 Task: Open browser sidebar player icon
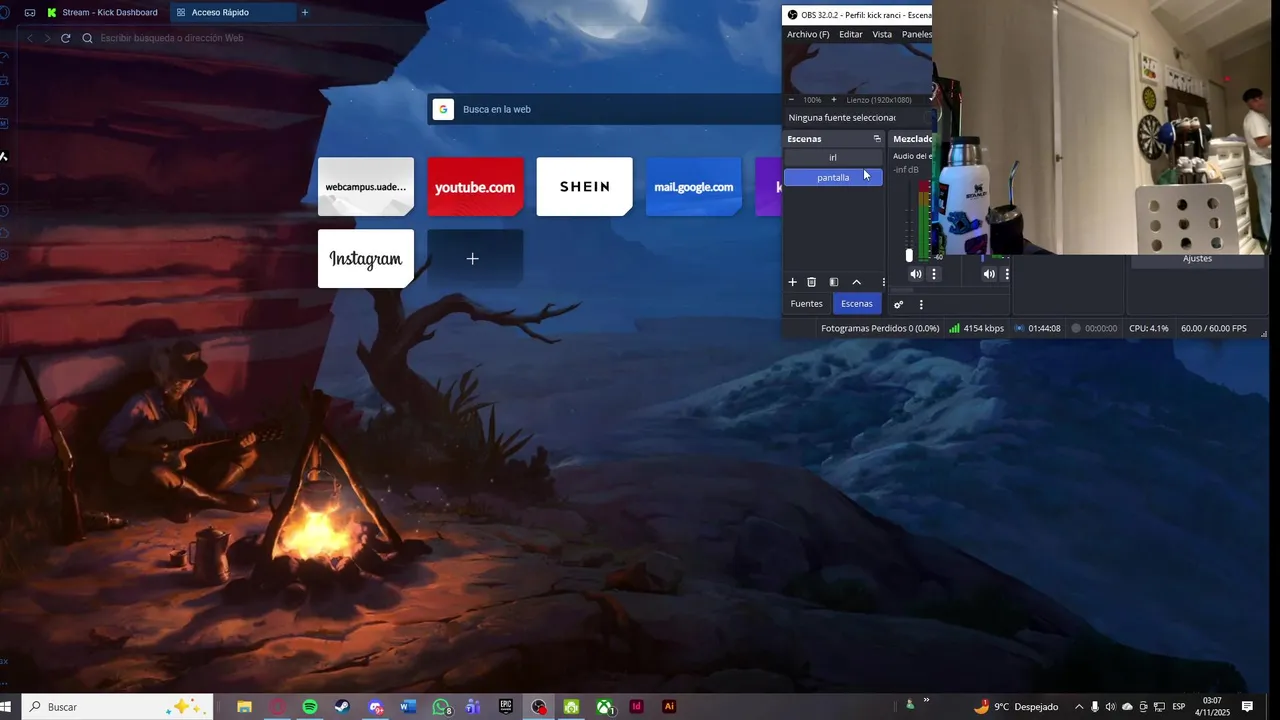[4, 189]
